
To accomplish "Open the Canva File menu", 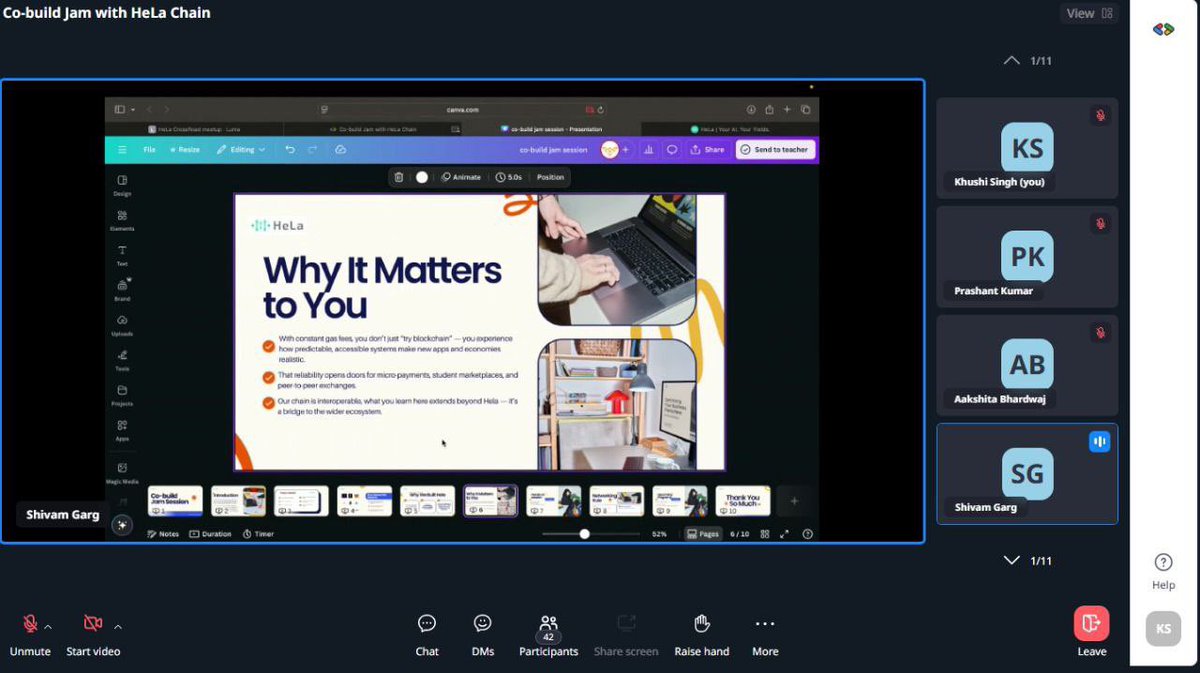I will click(x=149, y=150).
